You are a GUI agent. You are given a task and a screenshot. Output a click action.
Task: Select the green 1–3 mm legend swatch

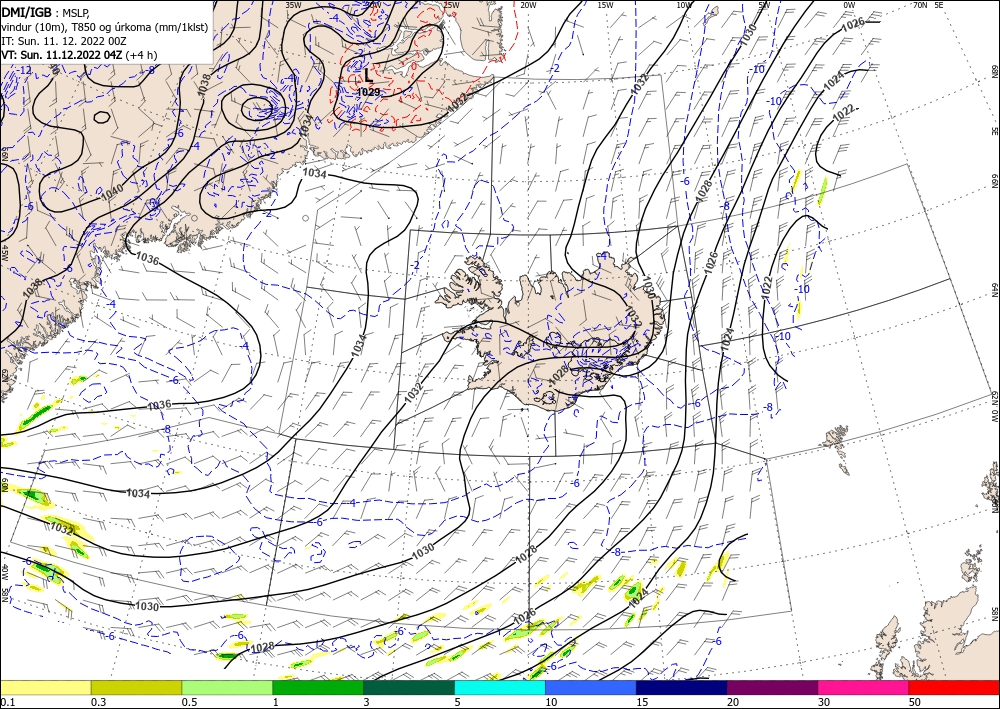318,687
